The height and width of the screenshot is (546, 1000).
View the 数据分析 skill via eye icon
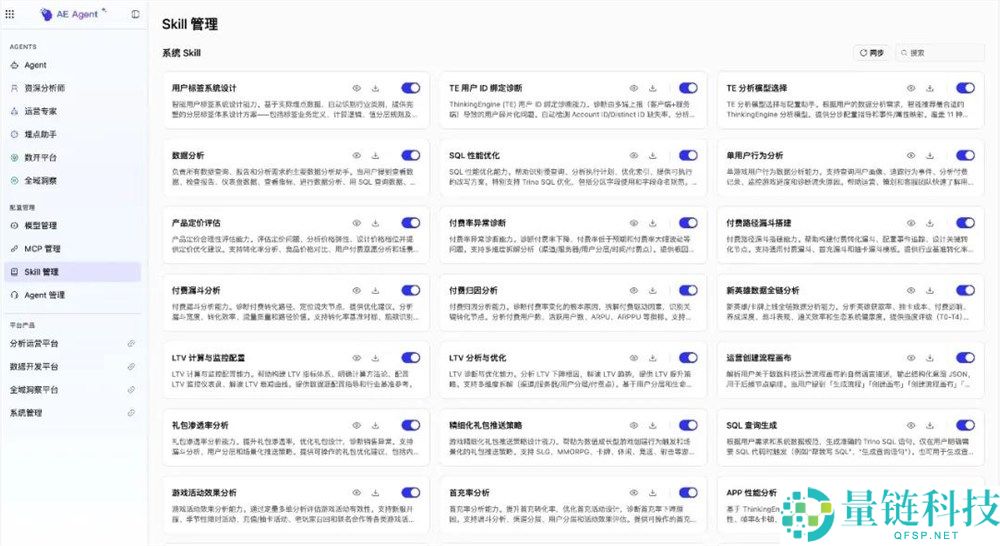[357, 156]
